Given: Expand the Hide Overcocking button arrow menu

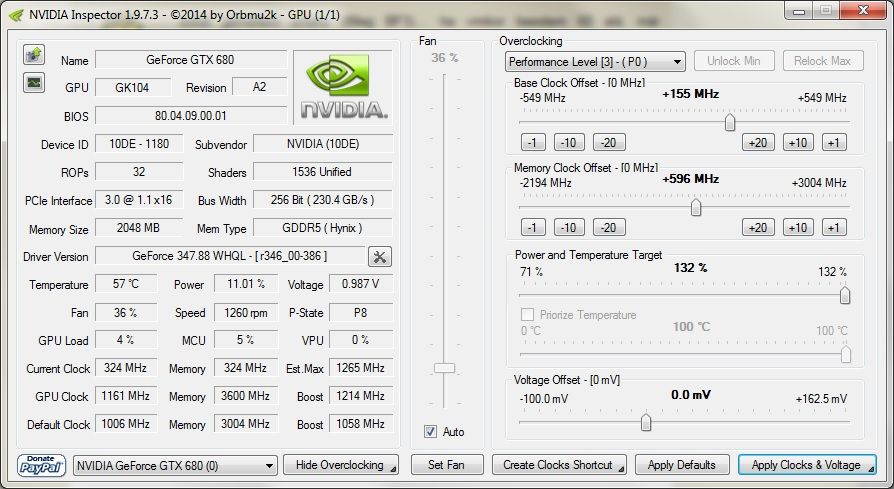Looking at the screenshot, I should [x=393, y=469].
